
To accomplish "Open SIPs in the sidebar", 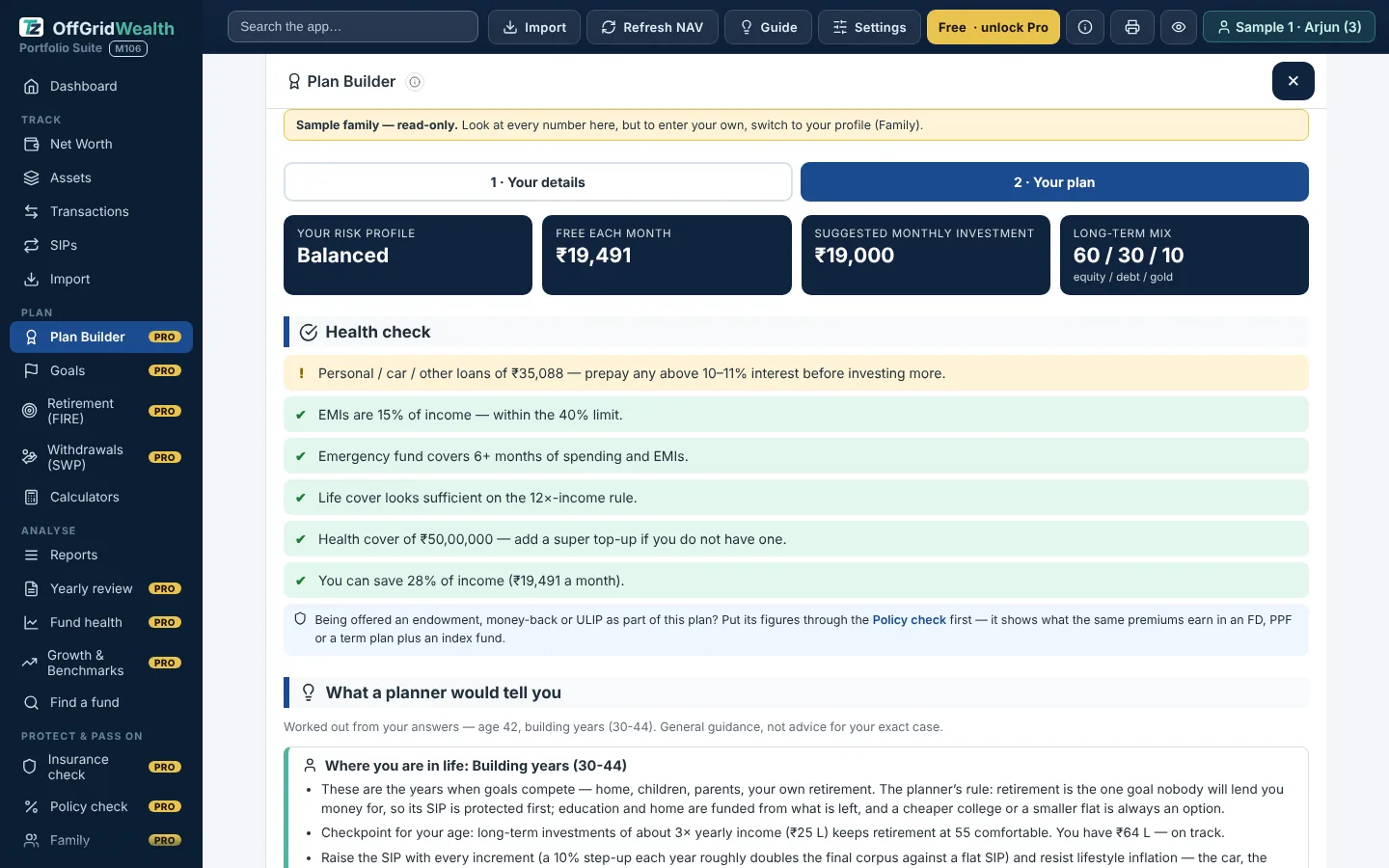I will tap(101, 245).
